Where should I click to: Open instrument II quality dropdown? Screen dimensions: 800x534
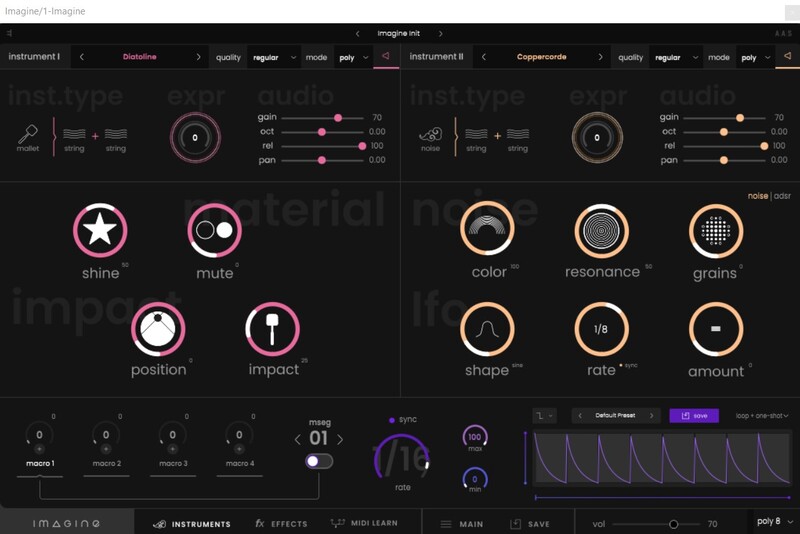point(676,57)
